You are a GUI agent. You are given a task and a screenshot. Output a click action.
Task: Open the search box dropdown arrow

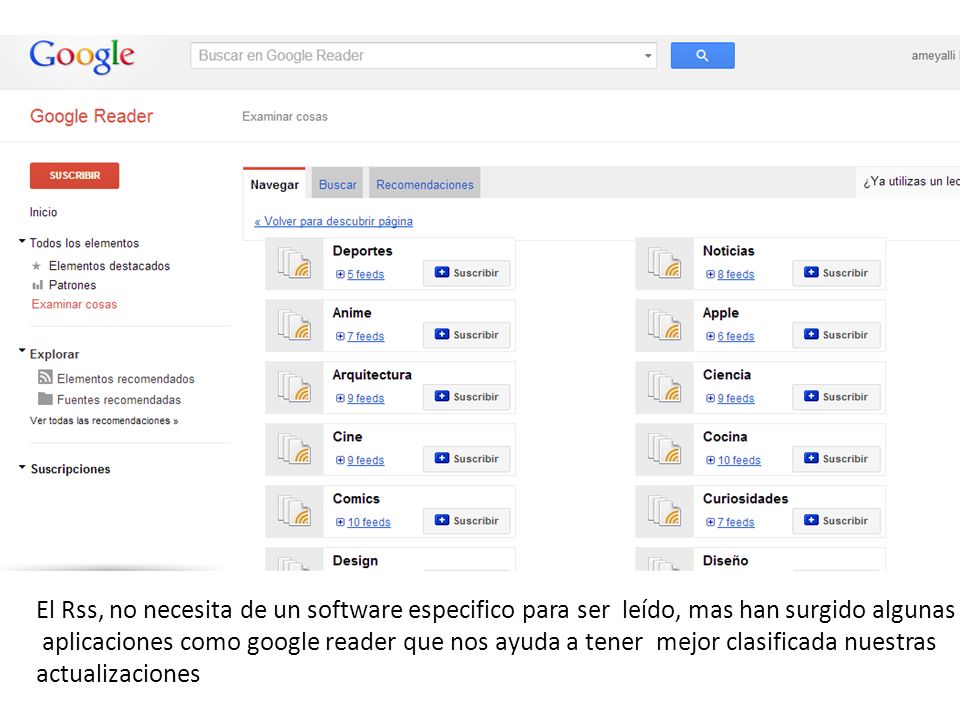pyautogui.click(x=648, y=56)
